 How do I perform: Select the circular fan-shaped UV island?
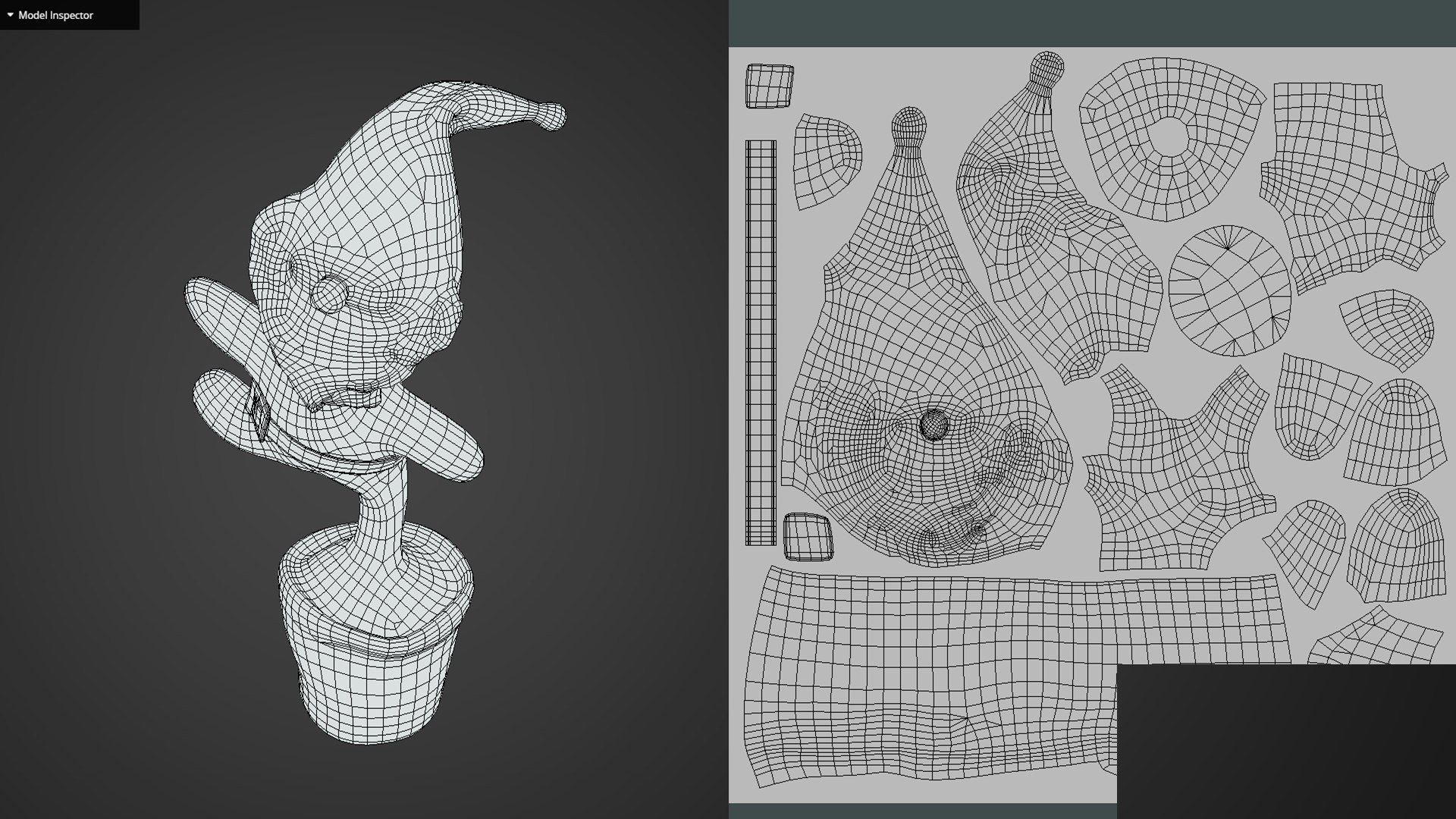[x=1229, y=291]
